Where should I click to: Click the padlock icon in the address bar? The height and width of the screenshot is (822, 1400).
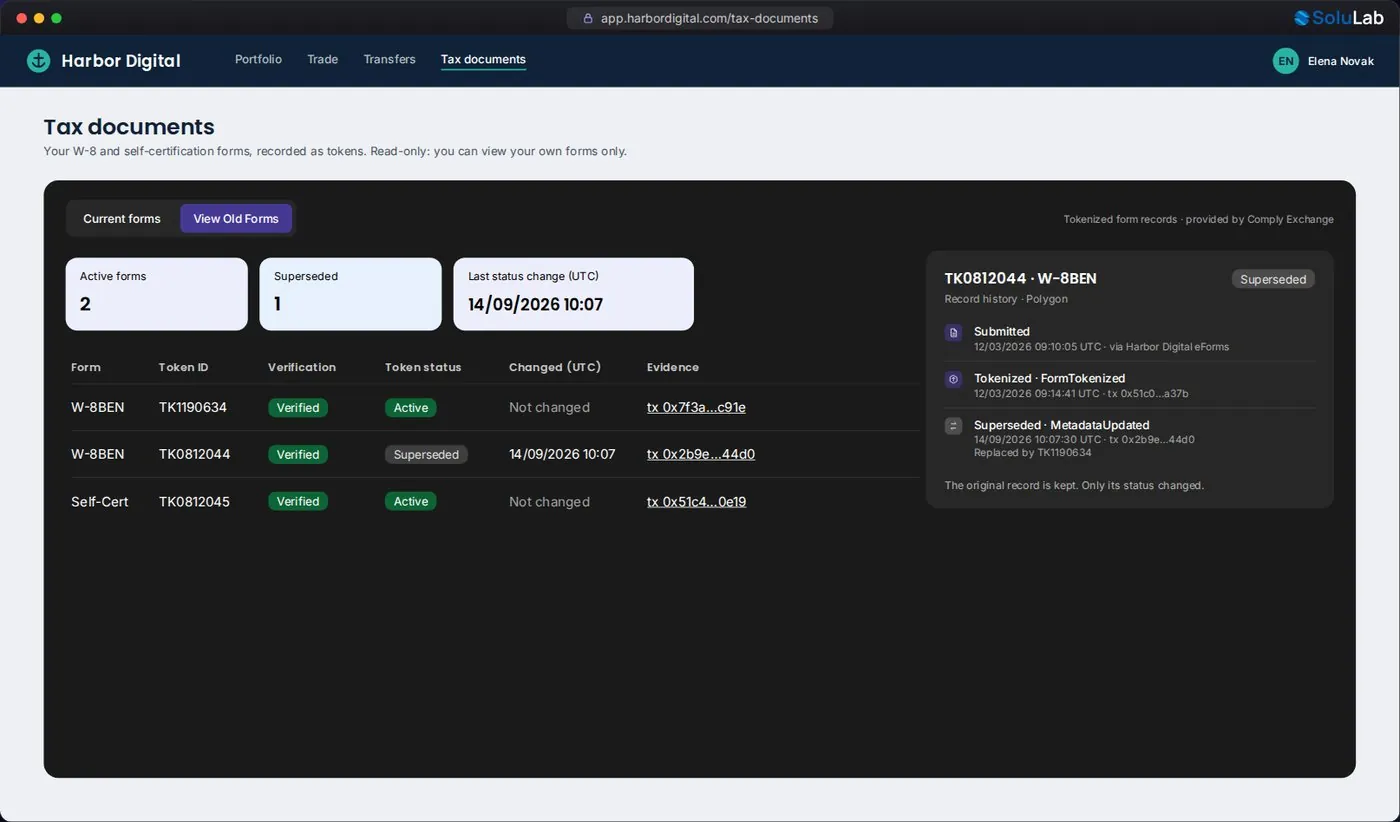tap(588, 18)
